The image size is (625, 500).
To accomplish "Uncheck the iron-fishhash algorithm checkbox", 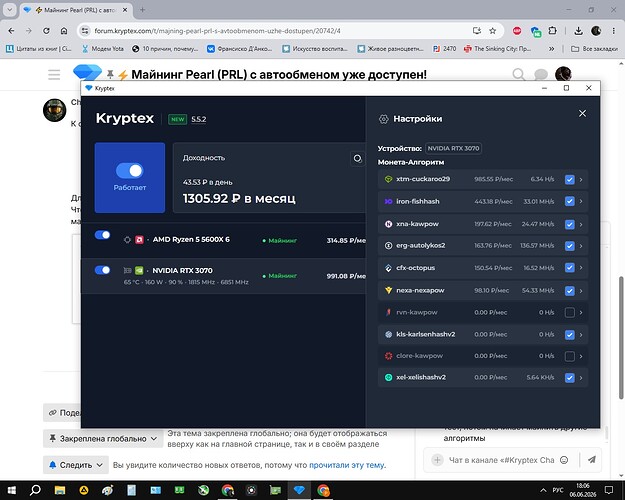I will tap(570, 201).
